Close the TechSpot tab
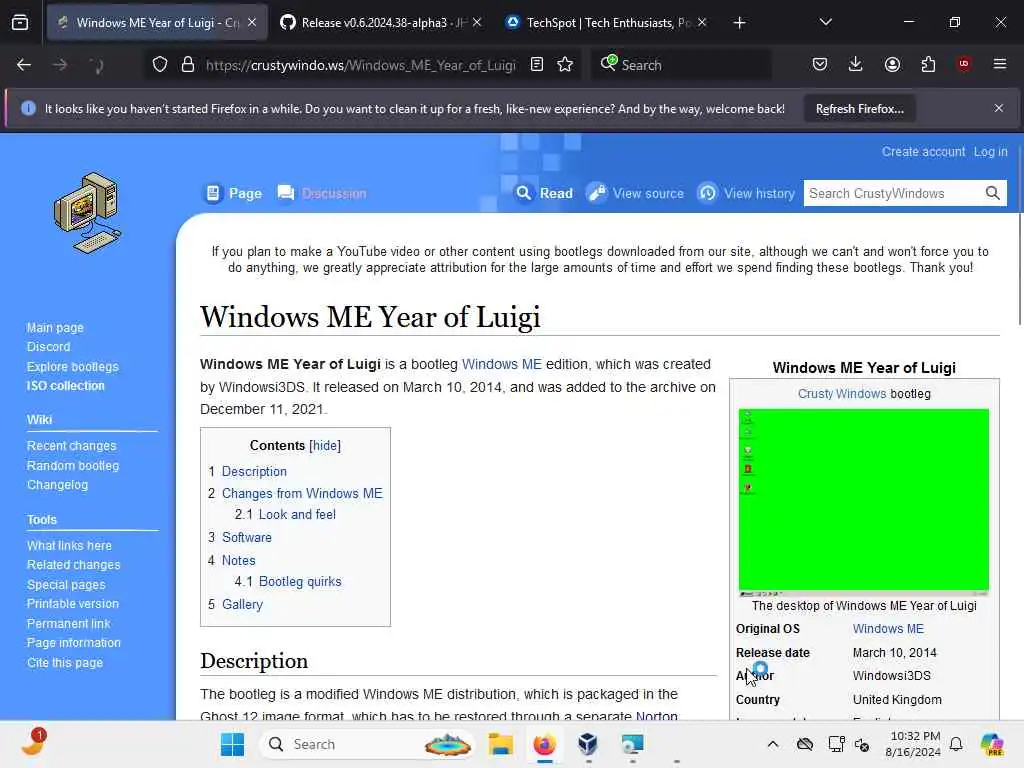The image size is (1024, 768). (702, 23)
